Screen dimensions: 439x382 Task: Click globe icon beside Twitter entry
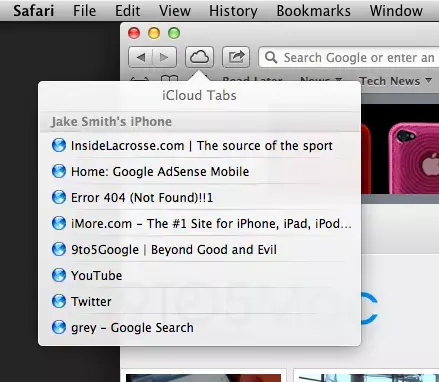click(x=59, y=301)
